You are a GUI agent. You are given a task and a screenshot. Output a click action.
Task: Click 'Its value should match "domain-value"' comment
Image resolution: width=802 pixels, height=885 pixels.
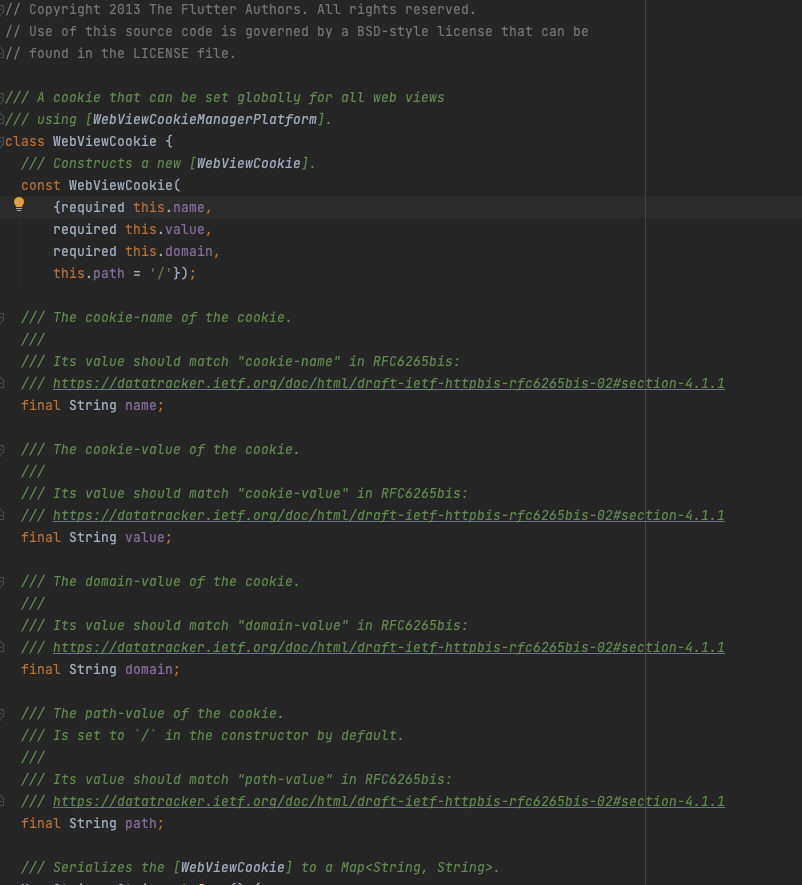tap(244, 626)
